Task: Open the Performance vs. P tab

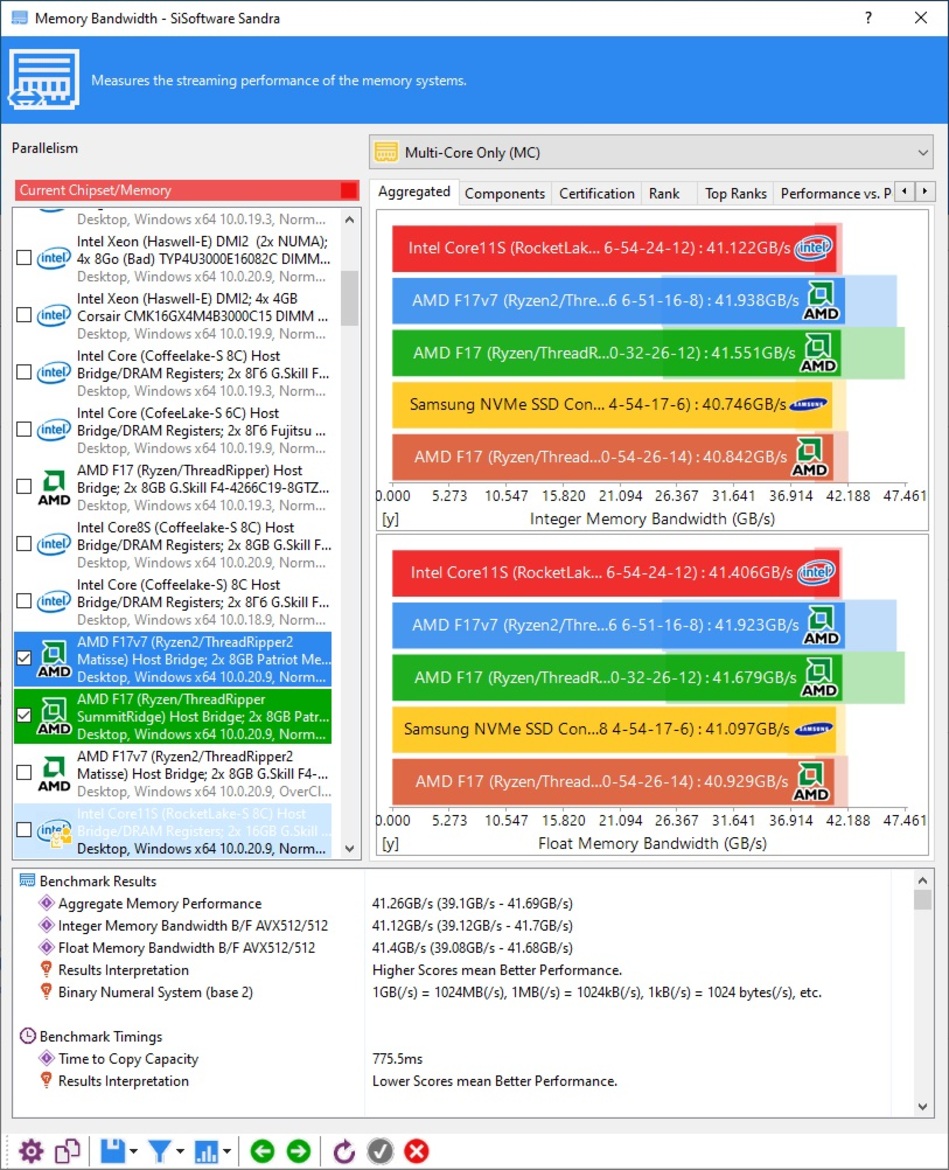Action: coord(835,193)
